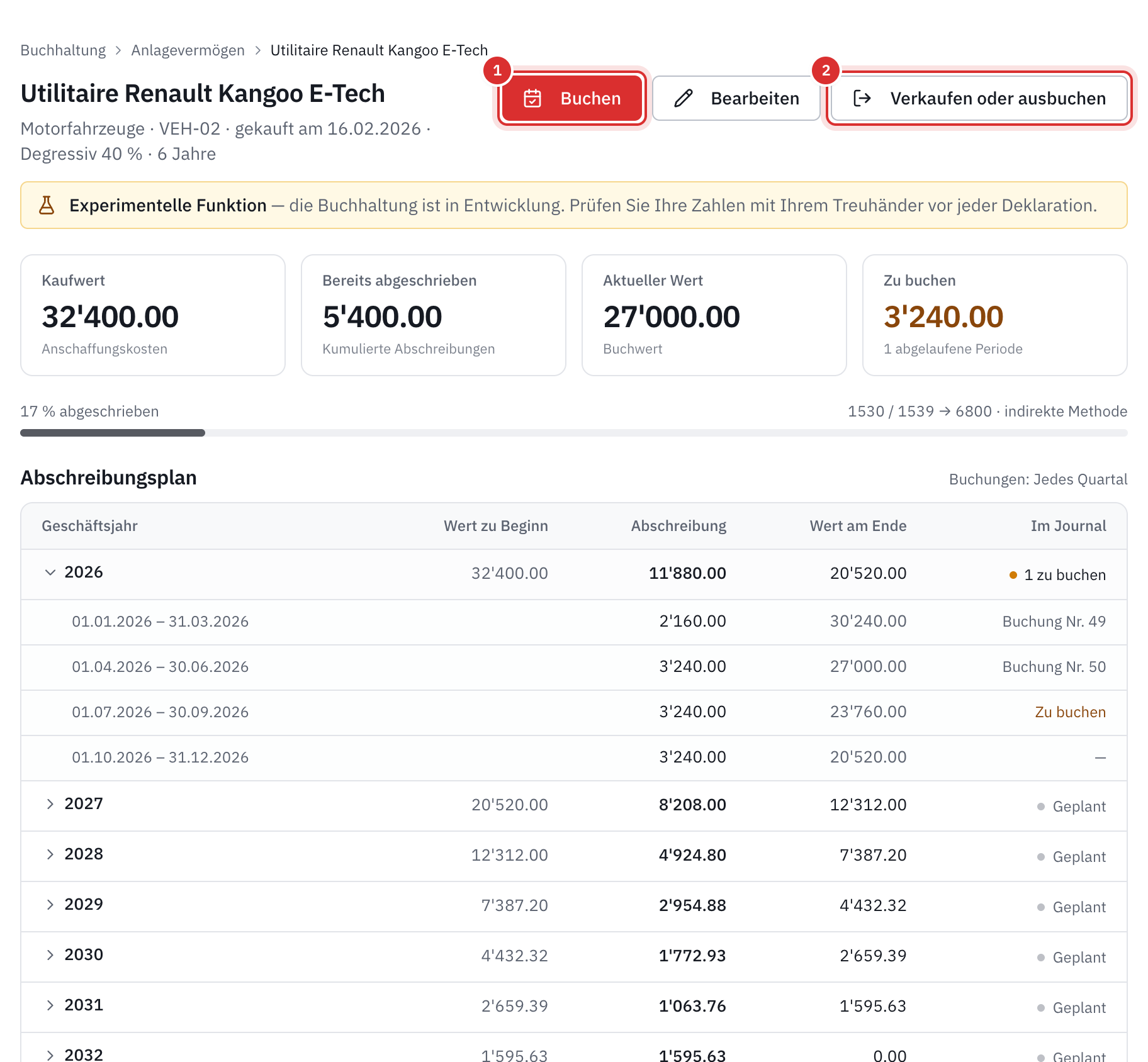
Task: Click Verkaufen oder ausbuchen button
Action: point(979,98)
